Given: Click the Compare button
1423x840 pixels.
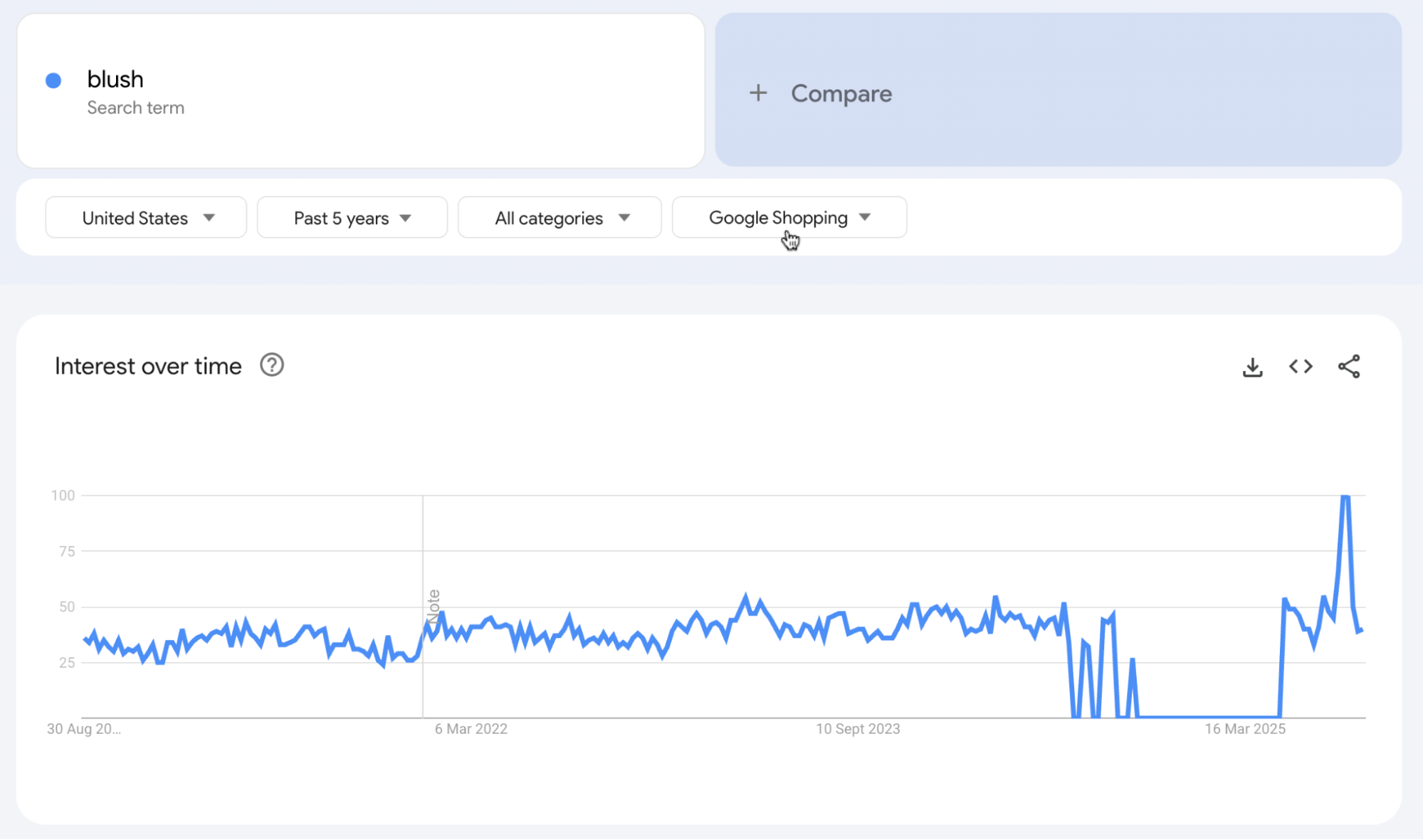Looking at the screenshot, I should [x=841, y=93].
